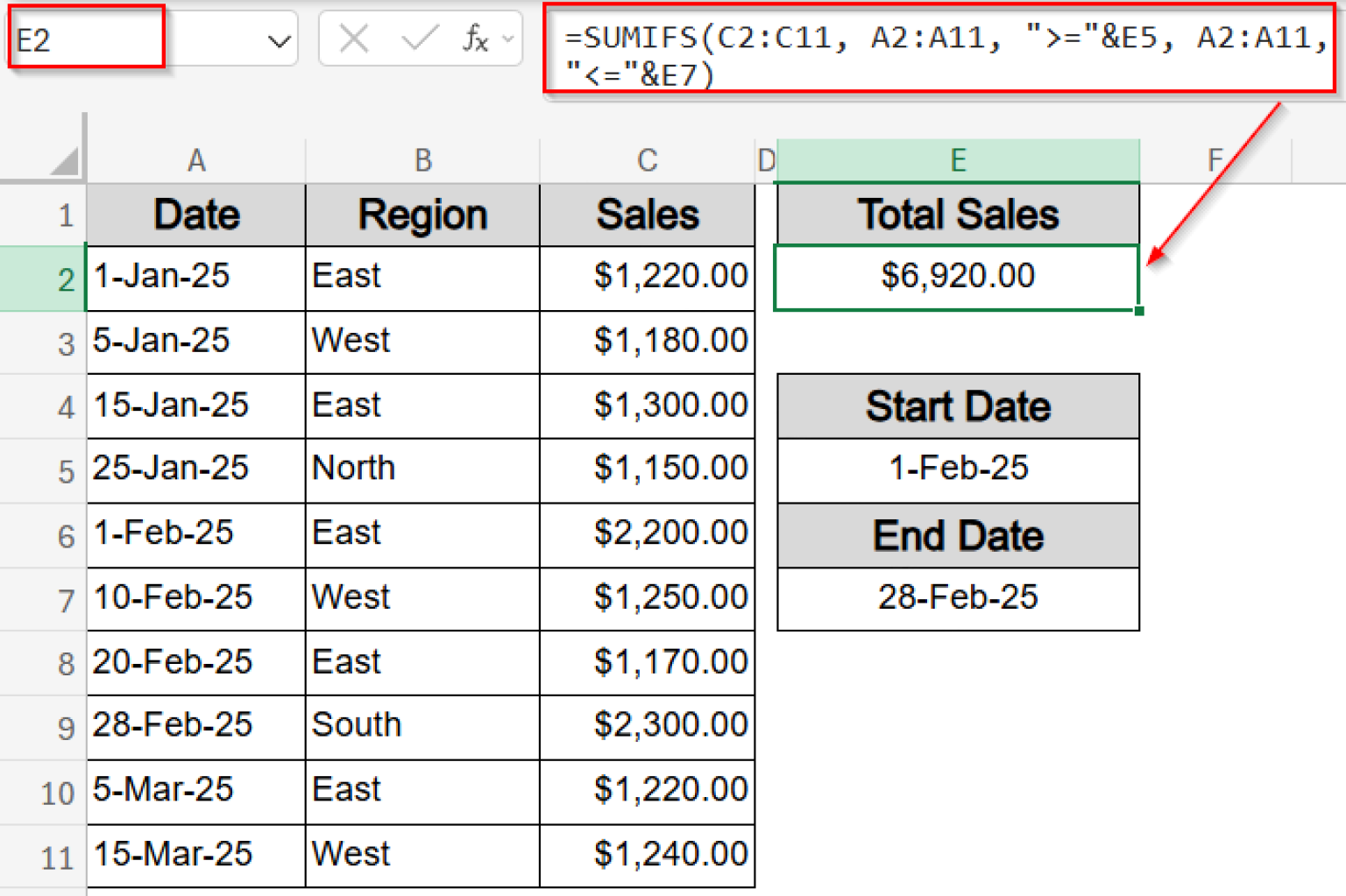Select the Total Sales header cell

point(957,214)
